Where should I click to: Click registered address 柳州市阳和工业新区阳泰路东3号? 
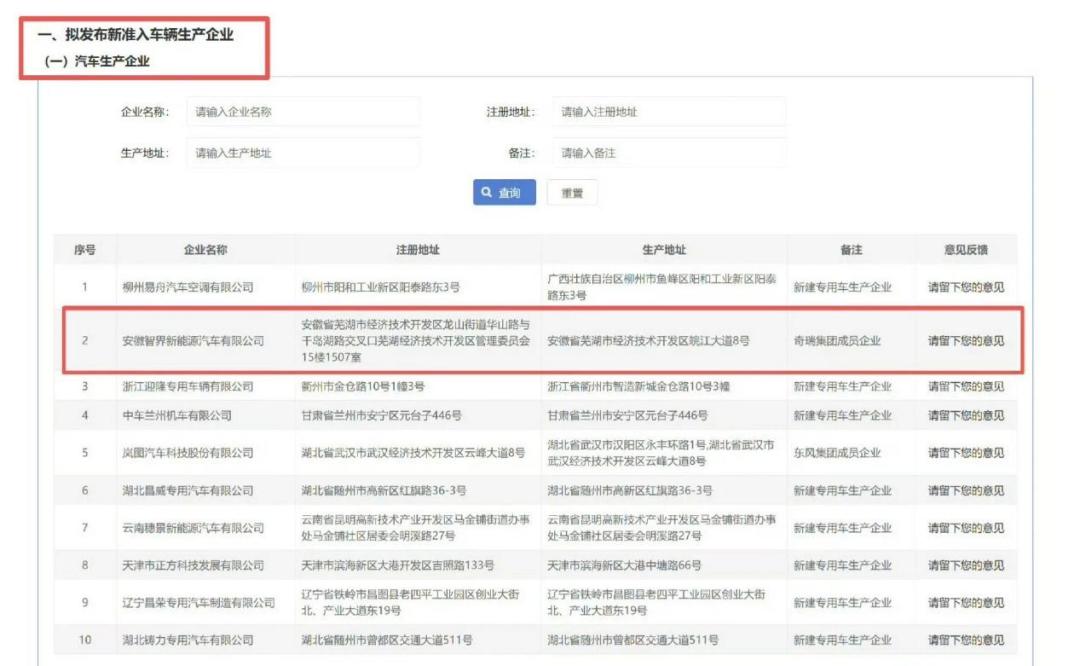click(x=380, y=287)
